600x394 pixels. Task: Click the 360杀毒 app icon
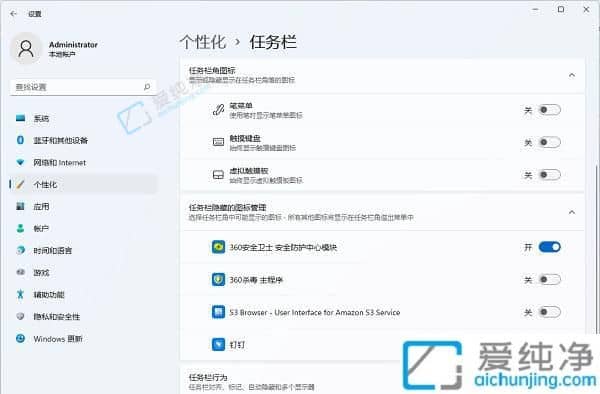[218, 280]
